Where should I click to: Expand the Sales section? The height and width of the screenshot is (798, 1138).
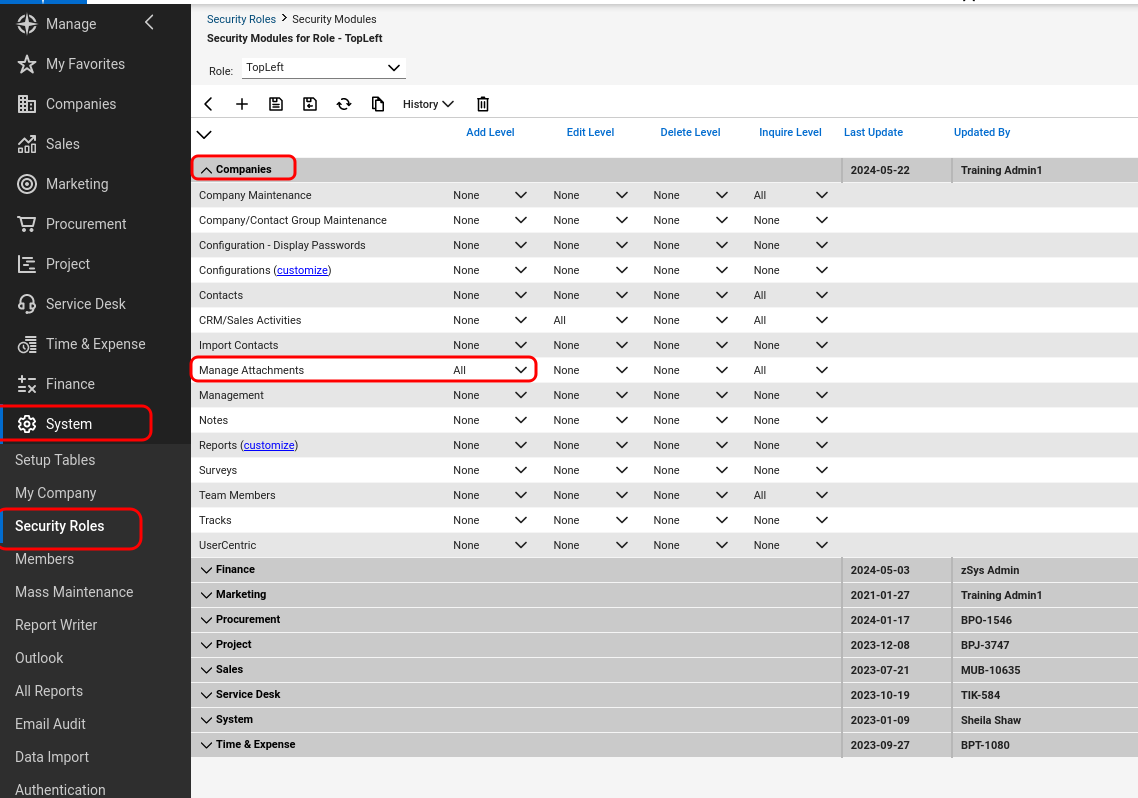207,670
